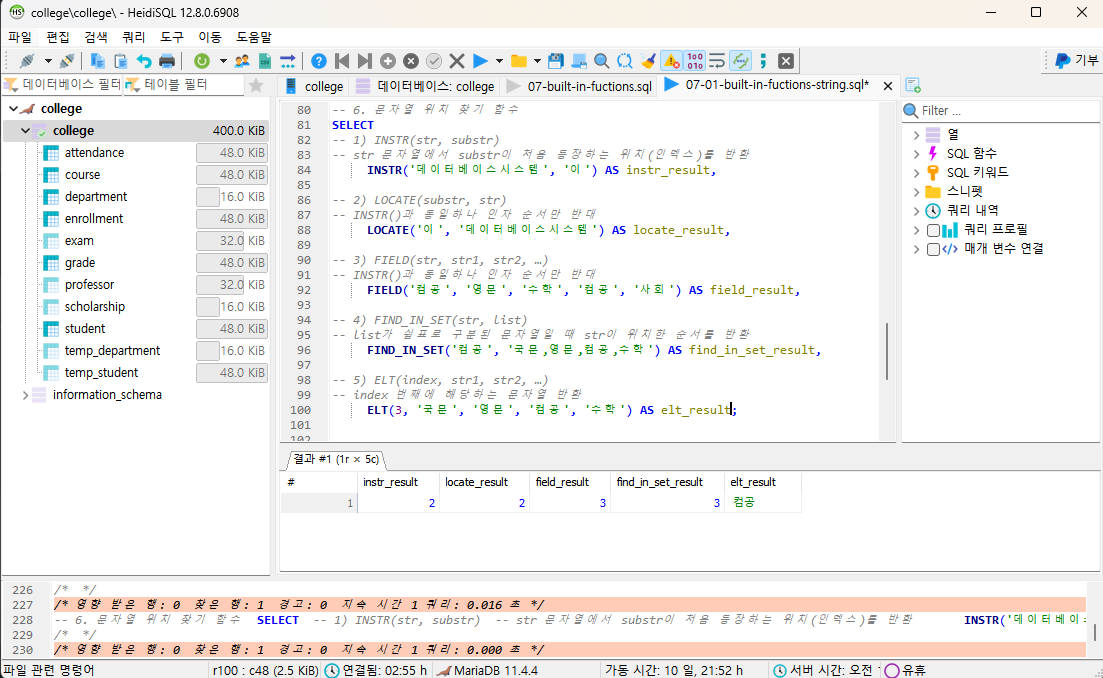The width and height of the screenshot is (1103, 678).
Task: Click the connect session plug icon
Action: [x=27, y=61]
